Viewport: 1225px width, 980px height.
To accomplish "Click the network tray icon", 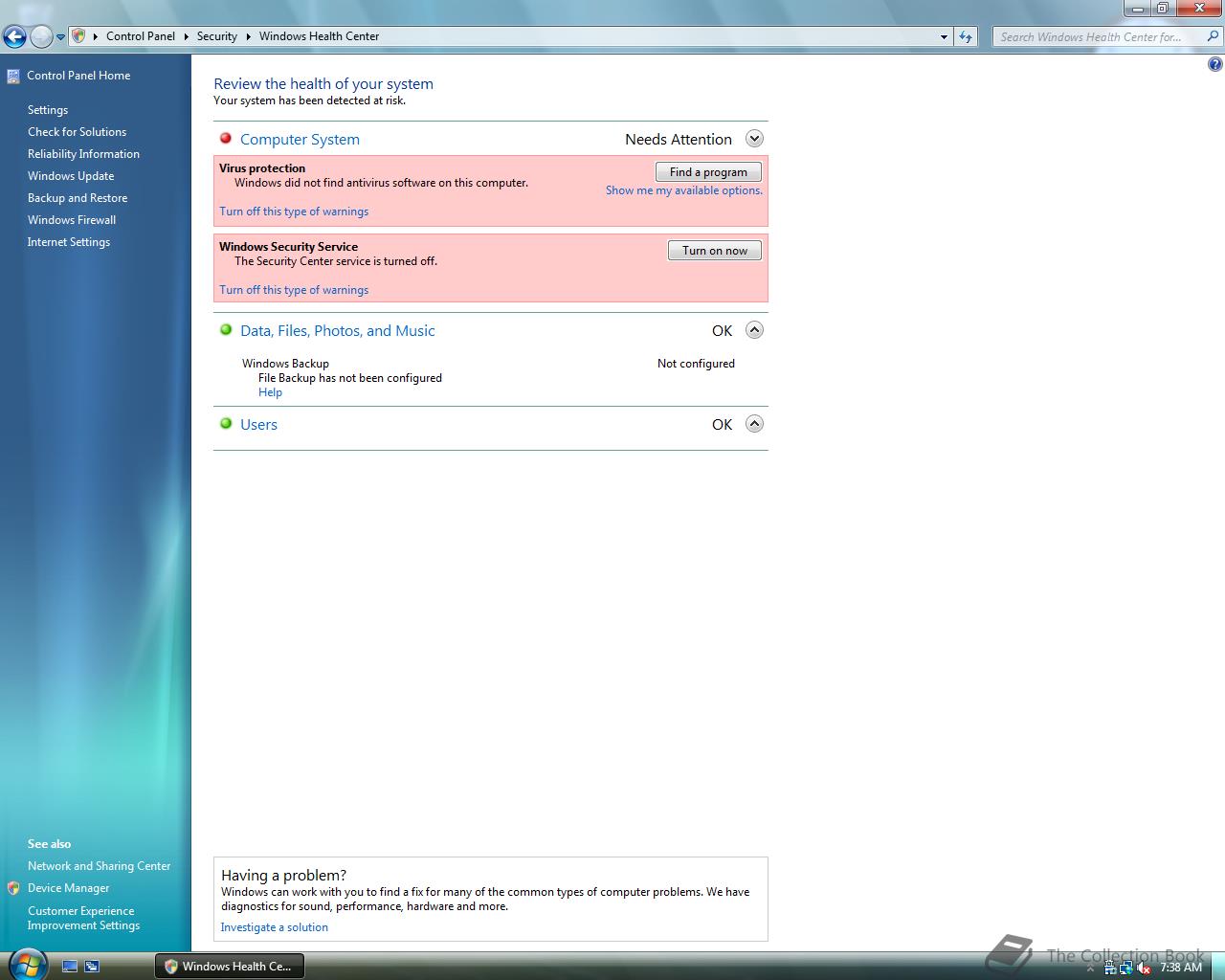I will click(1126, 968).
